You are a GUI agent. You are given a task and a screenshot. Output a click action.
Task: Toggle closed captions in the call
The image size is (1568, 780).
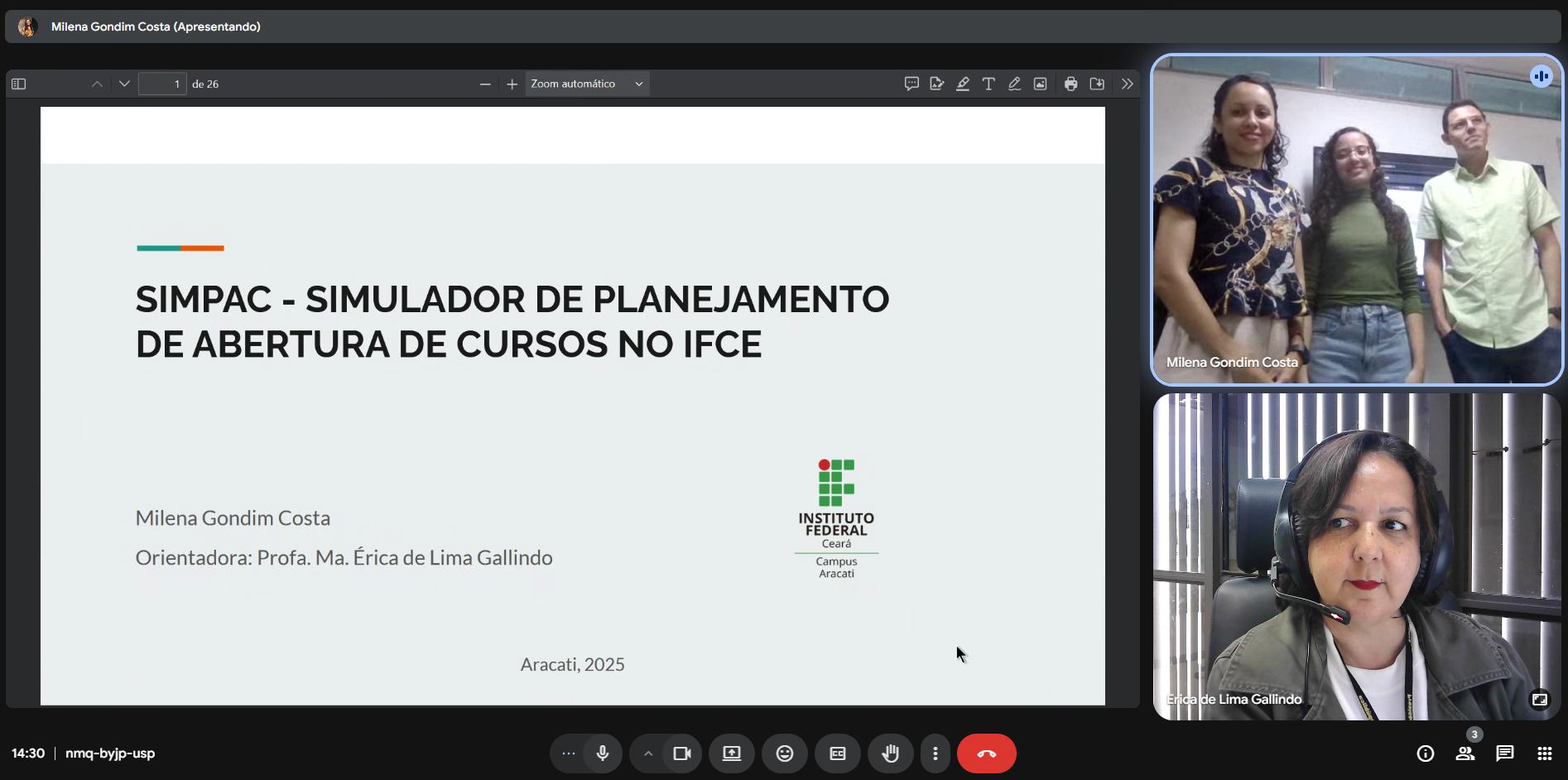[x=838, y=754]
